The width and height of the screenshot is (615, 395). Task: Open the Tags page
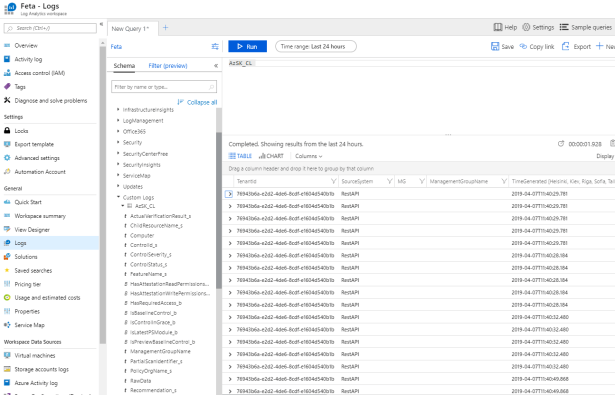tap(20, 87)
